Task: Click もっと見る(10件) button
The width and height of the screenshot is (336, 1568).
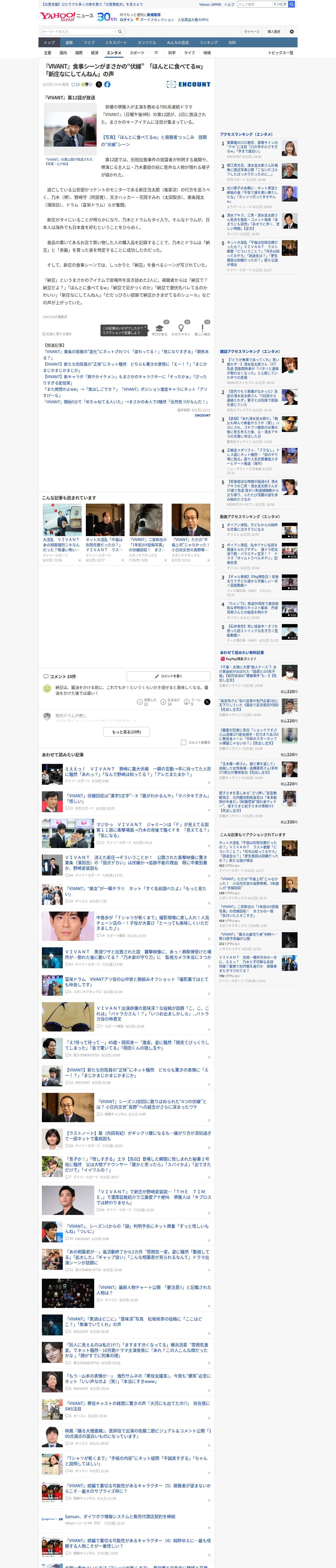Action: (127, 732)
